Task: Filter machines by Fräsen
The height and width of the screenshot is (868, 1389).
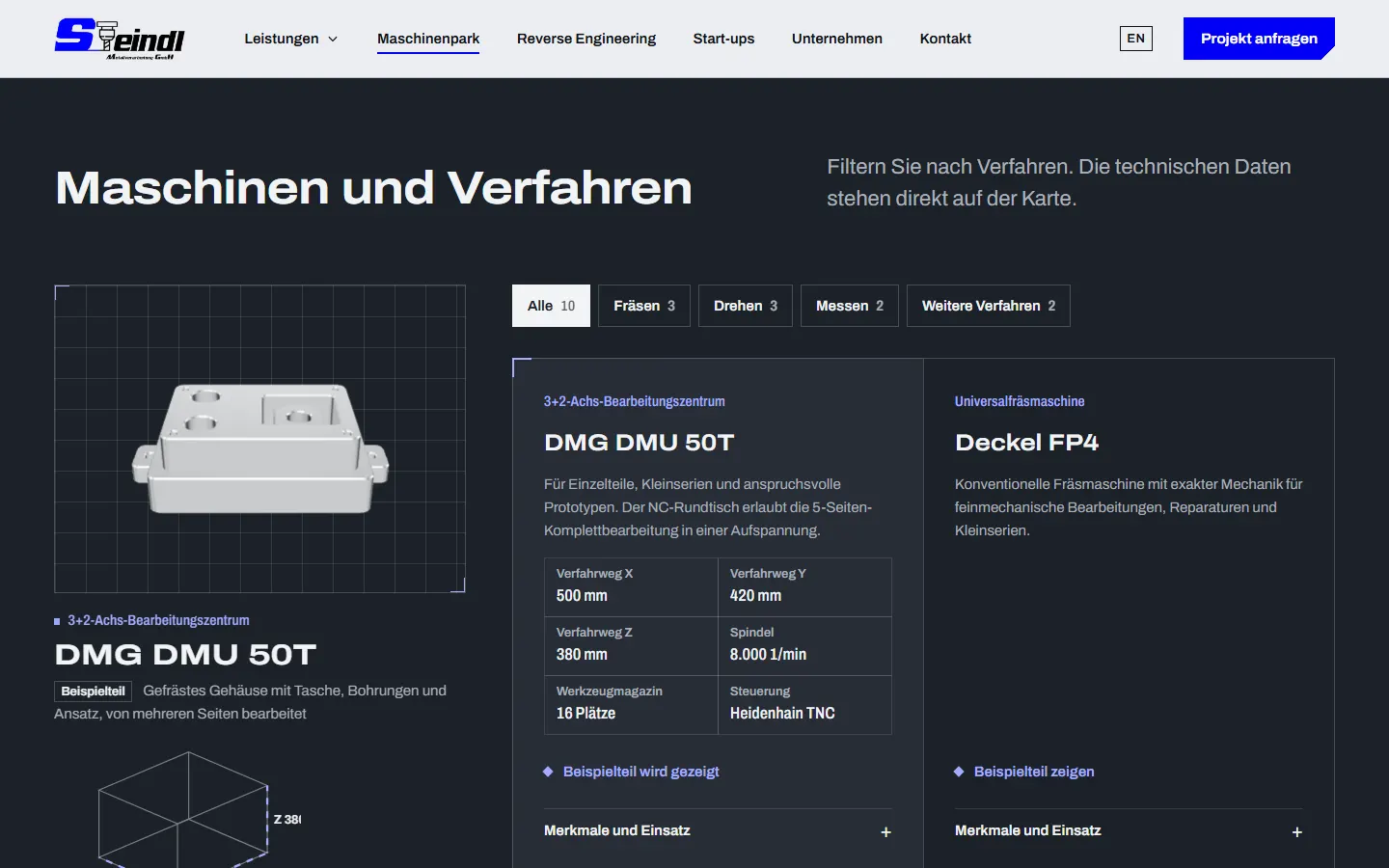Action: point(644,306)
